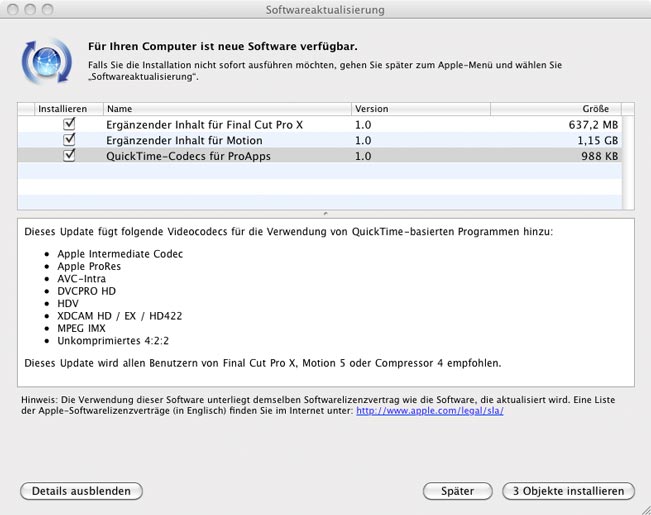Image resolution: width=651 pixels, height=515 pixels.
Task: Open the apple.com/legal/sla link
Action: pyautogui.click(x=429, y=410)
